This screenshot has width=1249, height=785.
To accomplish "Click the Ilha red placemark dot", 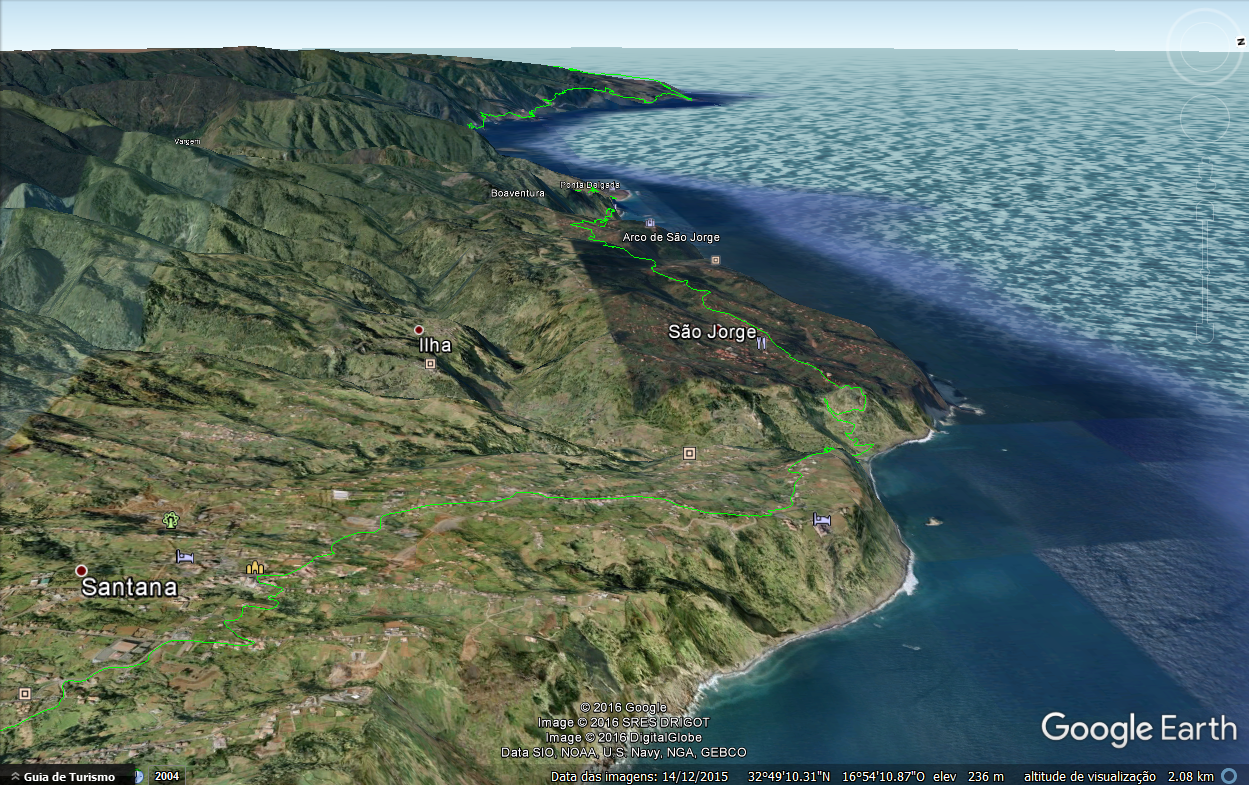I will click(x=419, y=330).
